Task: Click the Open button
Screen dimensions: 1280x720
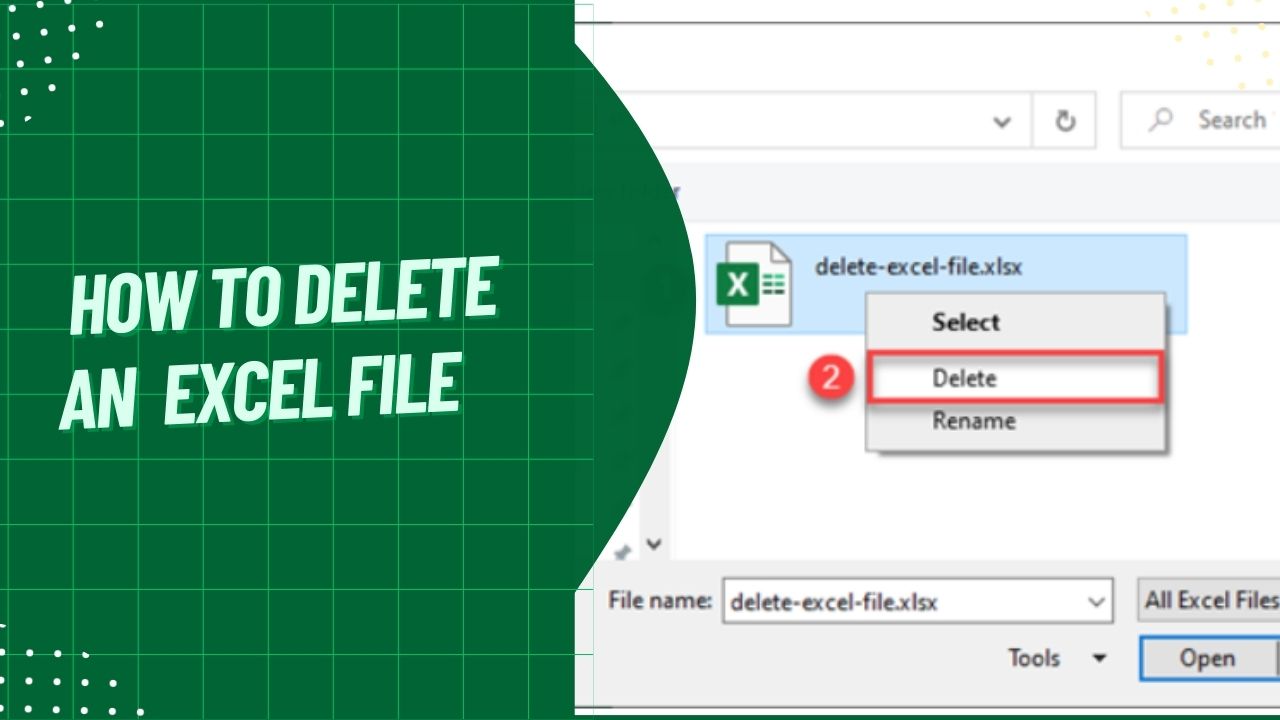Action: [x=1208, y=659]
